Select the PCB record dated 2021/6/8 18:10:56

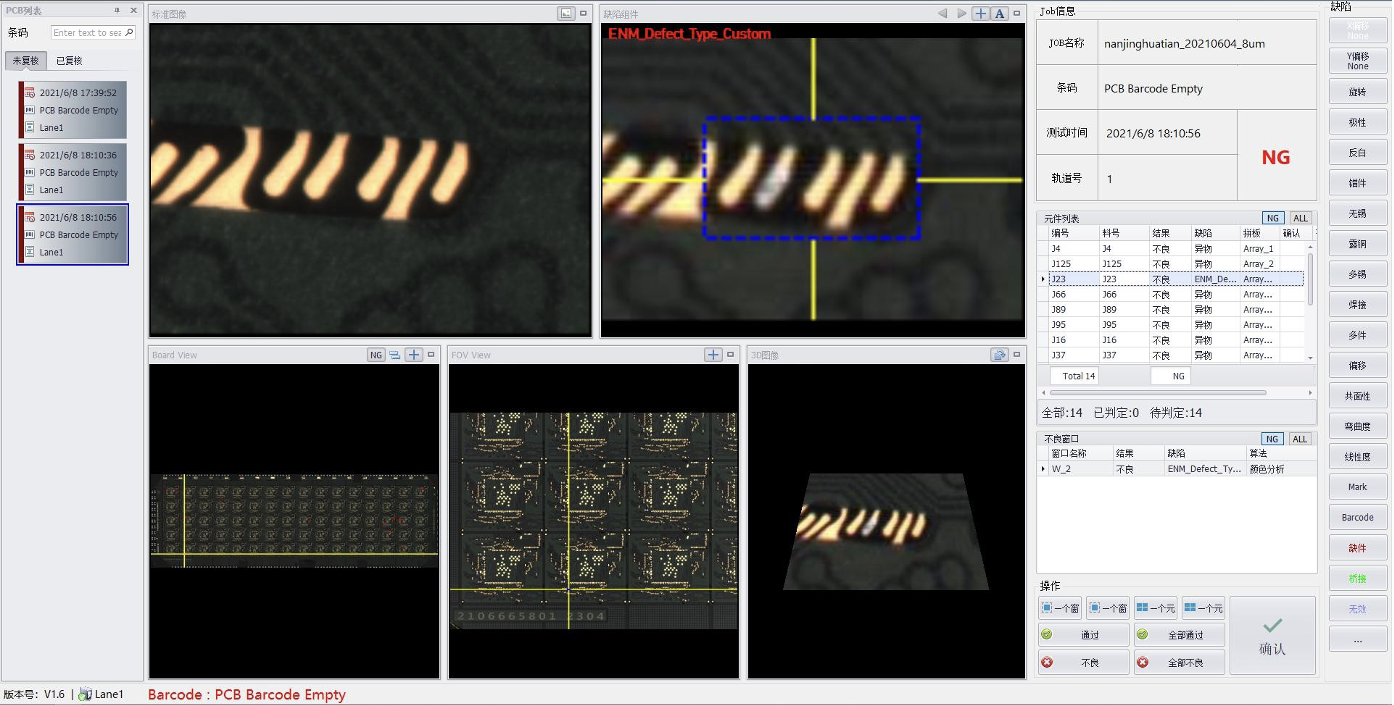(x=72, y=234)
